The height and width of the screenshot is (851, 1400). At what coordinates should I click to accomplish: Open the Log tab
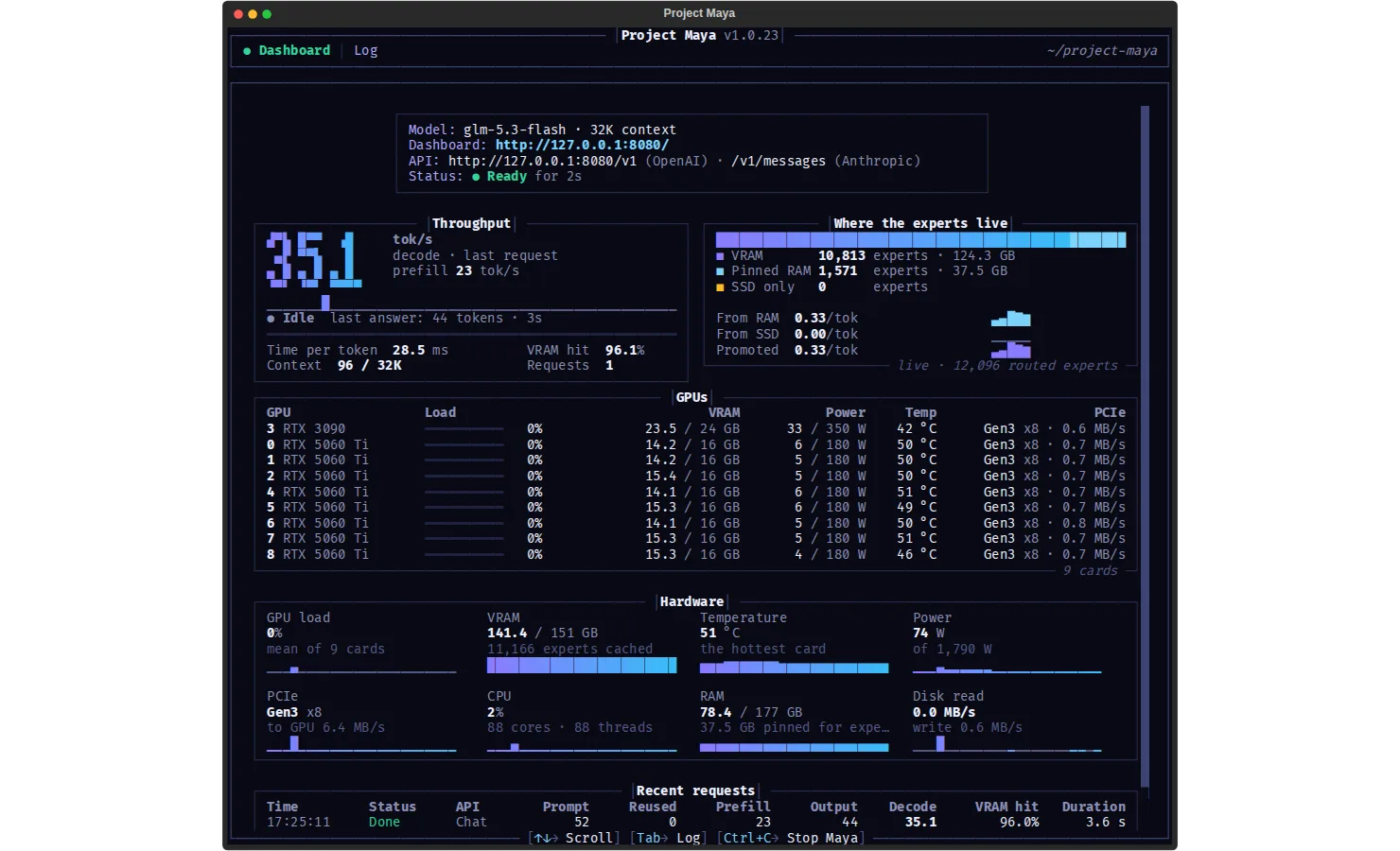click(x=365, y=50)
